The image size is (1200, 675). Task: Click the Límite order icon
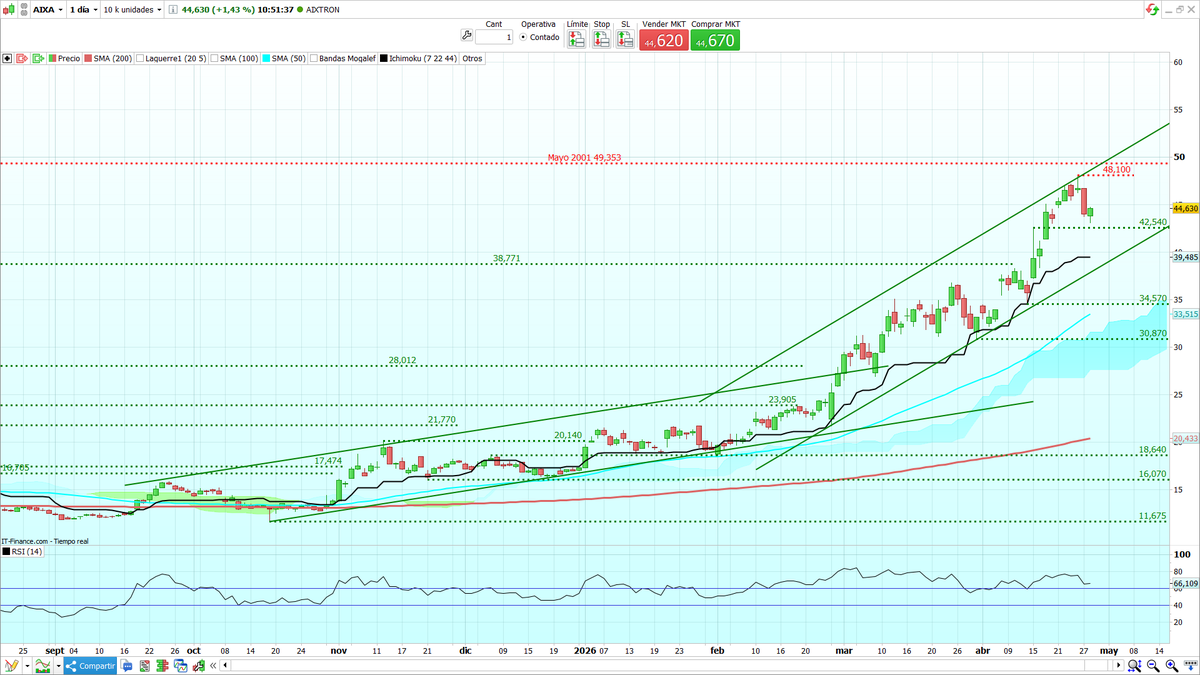tap(576, 39)
